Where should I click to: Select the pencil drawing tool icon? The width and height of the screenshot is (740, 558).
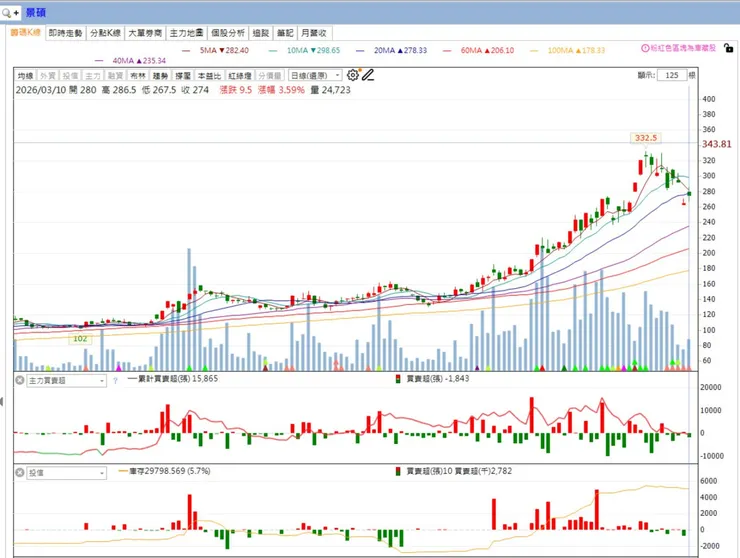click(x=368, y=75)
